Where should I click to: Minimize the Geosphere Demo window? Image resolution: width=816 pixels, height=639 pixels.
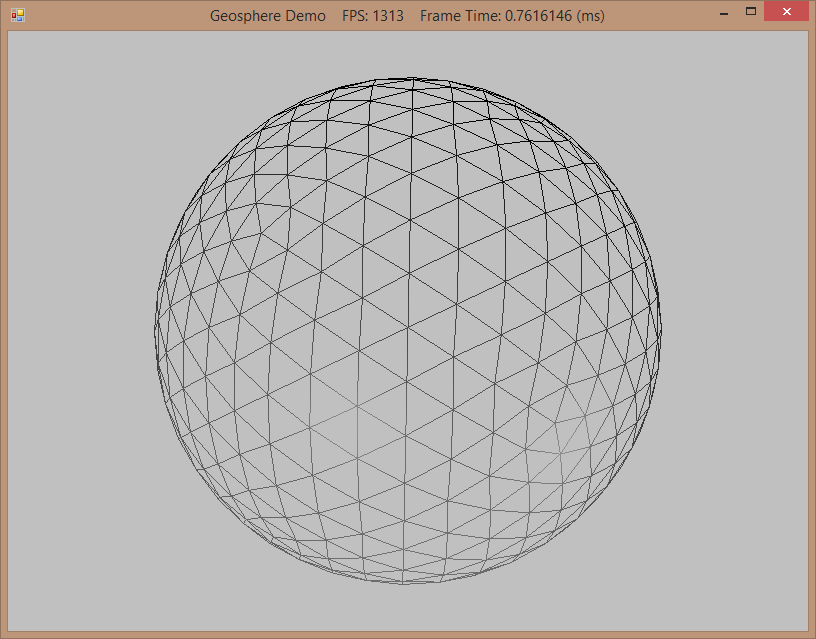click(x=723, y=14)
